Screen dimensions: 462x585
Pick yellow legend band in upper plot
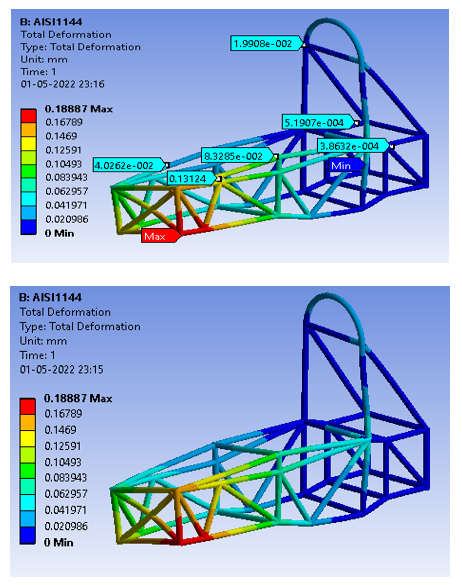(28, 144)
